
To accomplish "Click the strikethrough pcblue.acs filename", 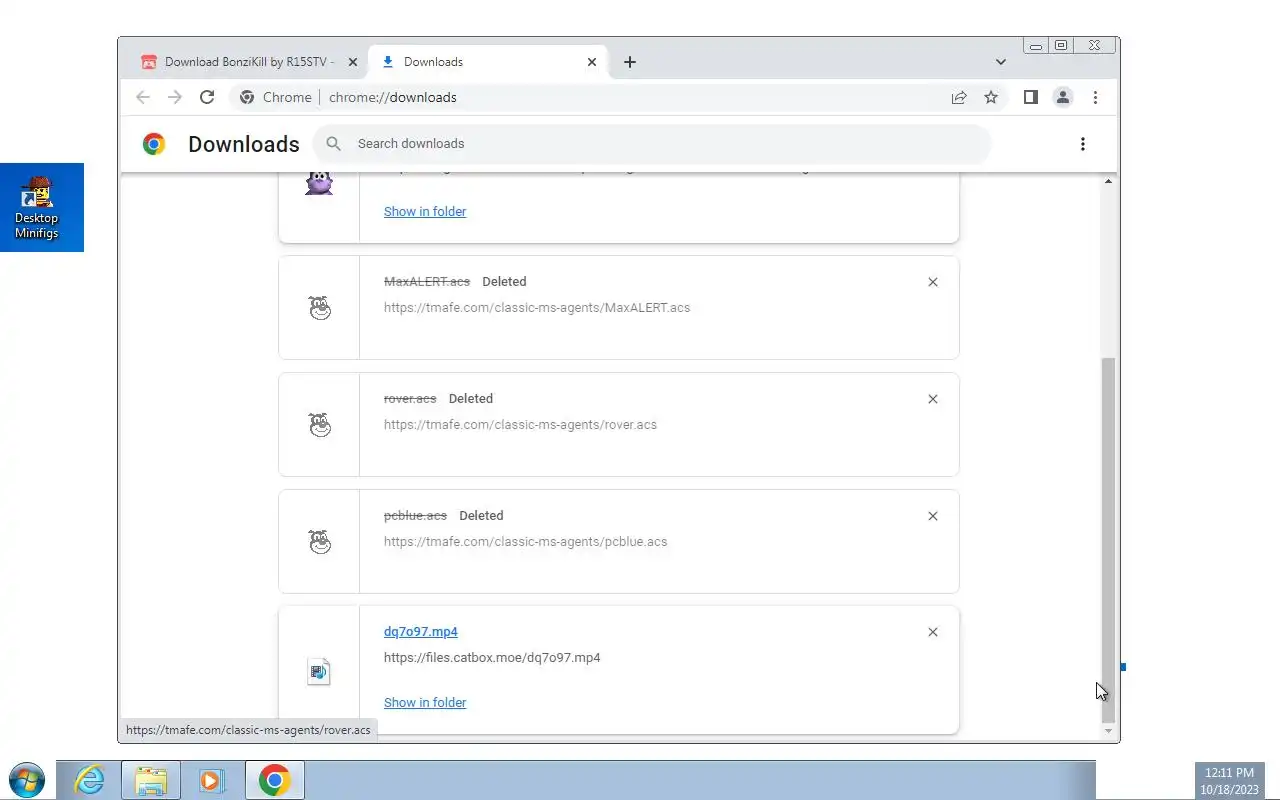I will click(x=415, y=516).
